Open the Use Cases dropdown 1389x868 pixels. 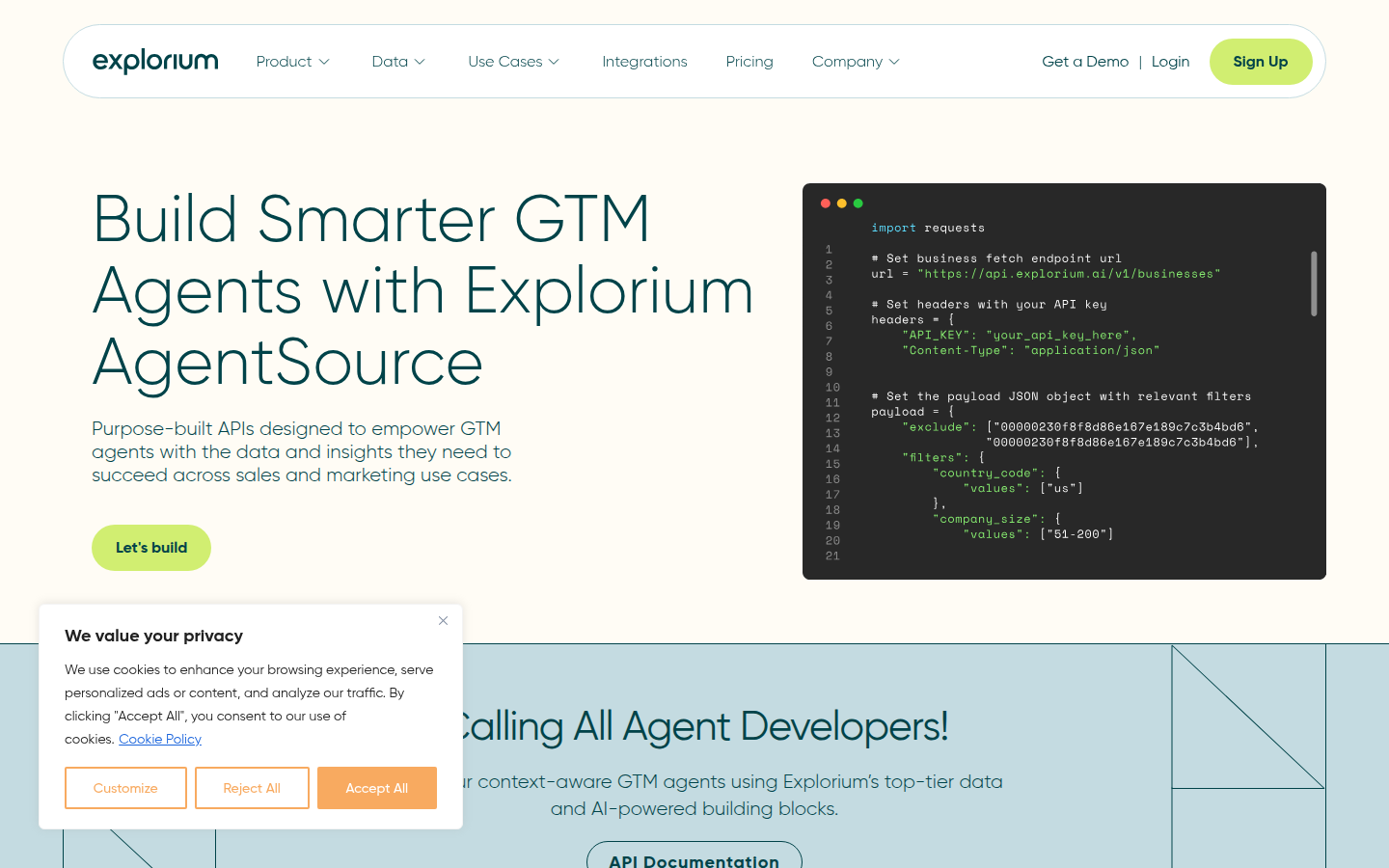(x=513, y=62)
